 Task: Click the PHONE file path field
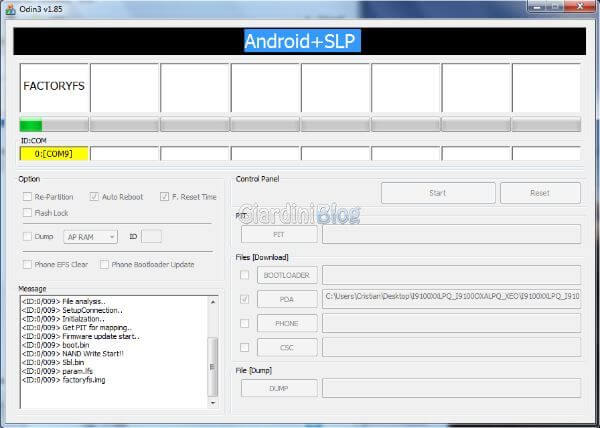(452, 323)
